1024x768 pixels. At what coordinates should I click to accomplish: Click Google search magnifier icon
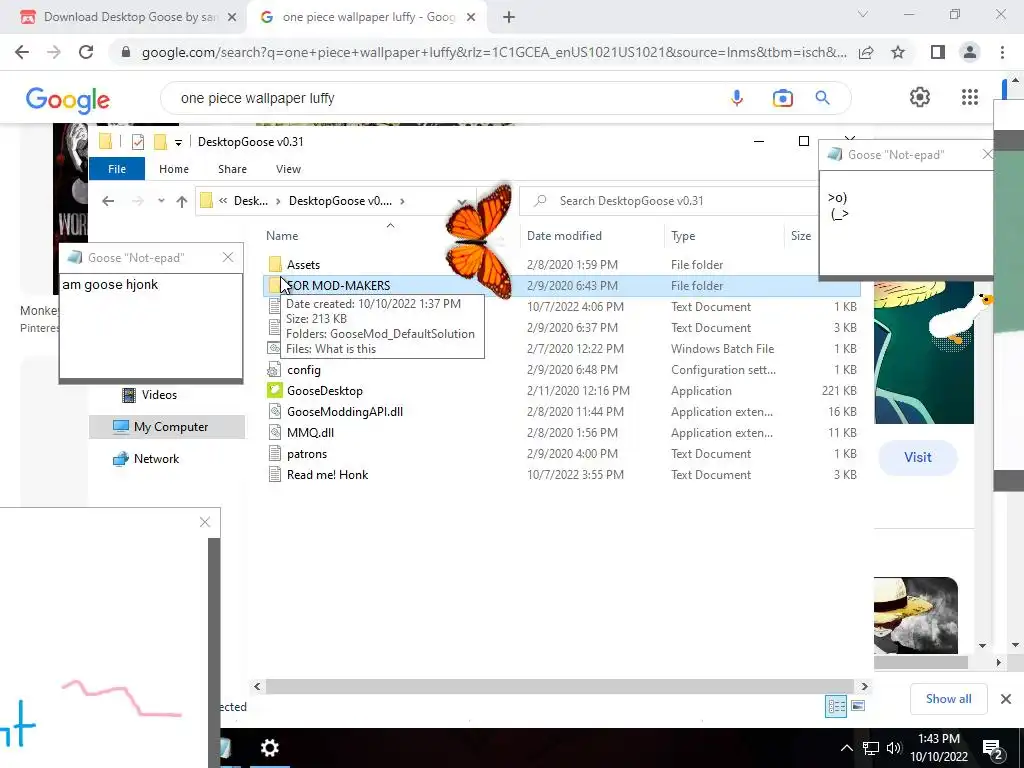click(822, 98)
